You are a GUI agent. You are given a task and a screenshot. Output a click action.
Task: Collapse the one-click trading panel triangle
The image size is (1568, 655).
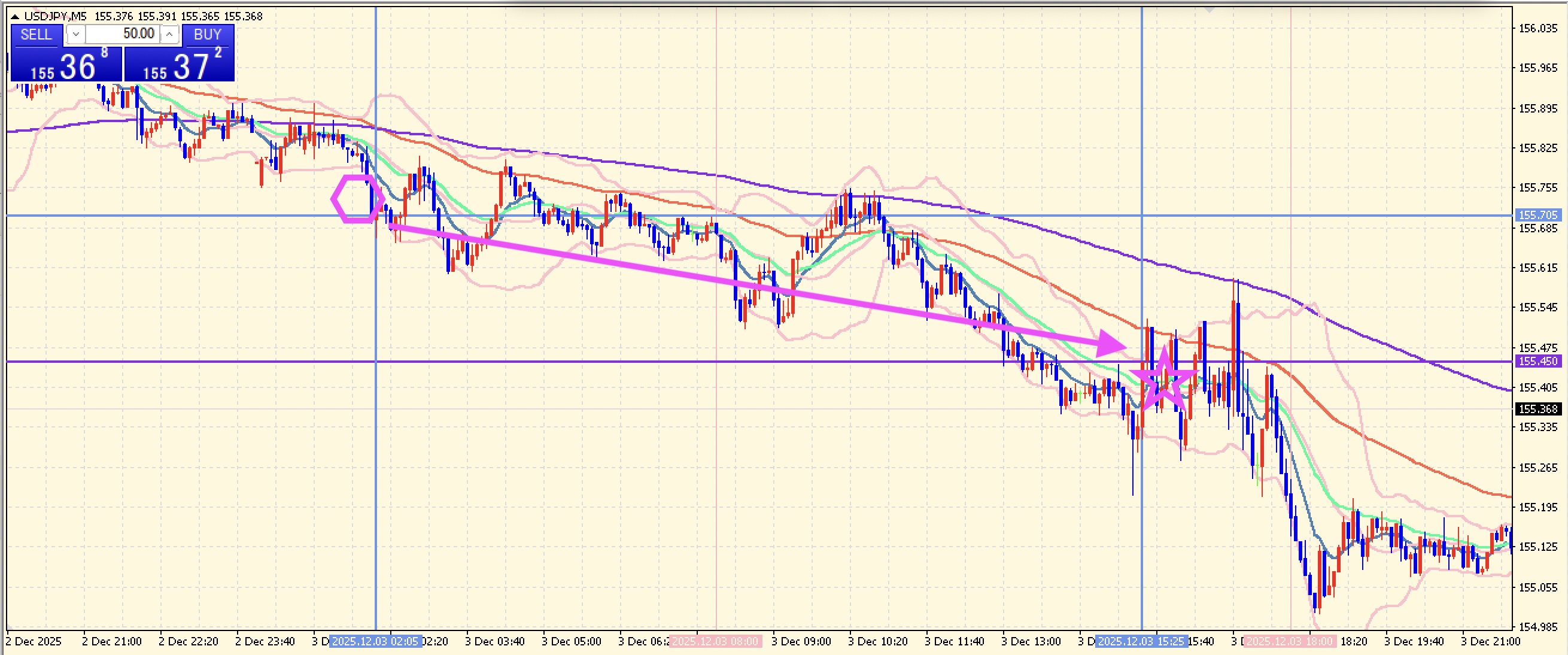coord(15,16)
